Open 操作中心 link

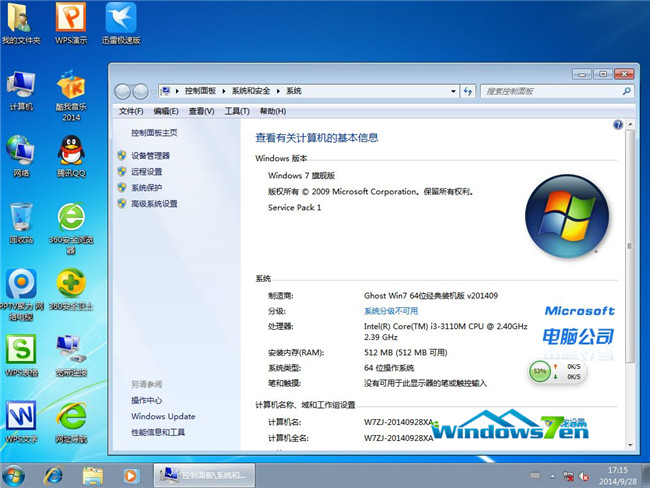tap(146, 400)
